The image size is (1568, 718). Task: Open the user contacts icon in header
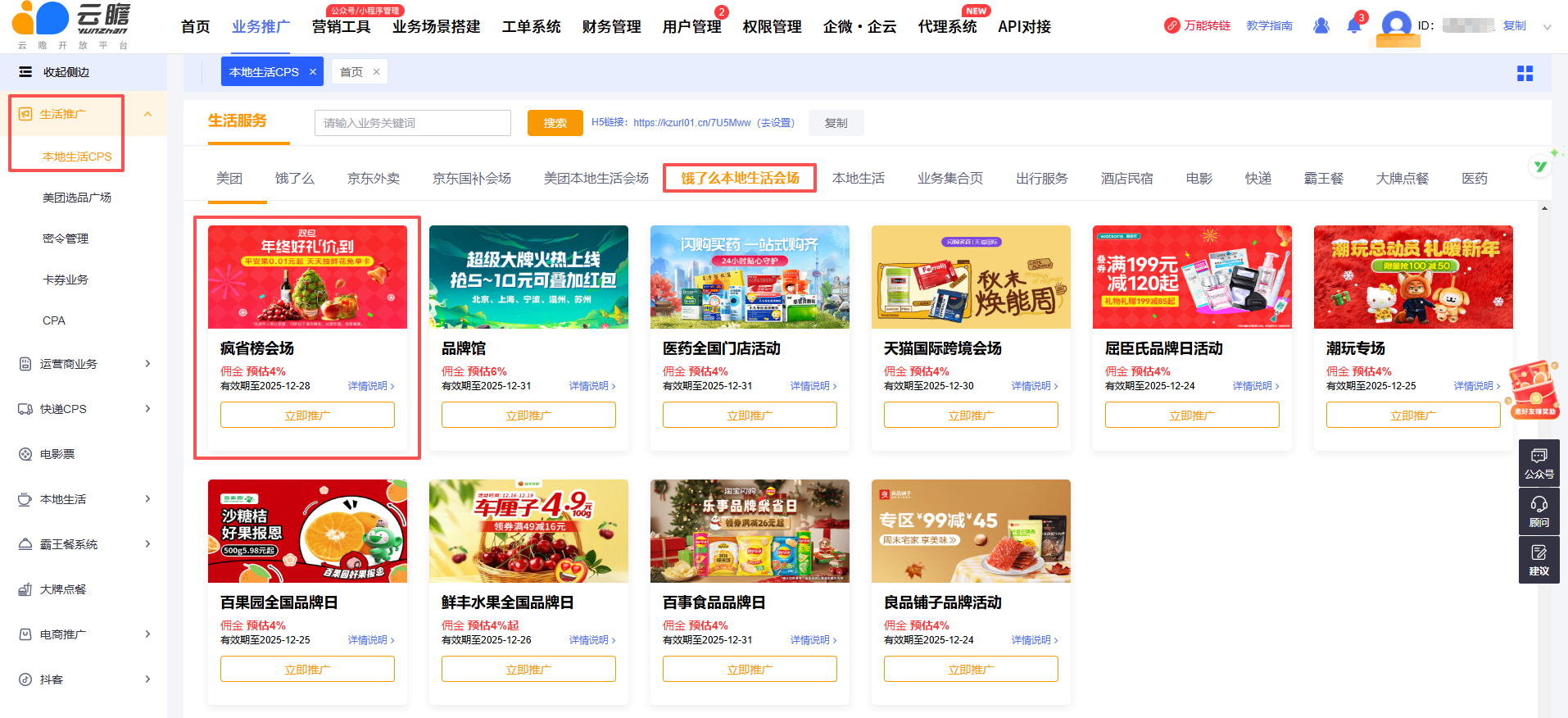coord(1321,26)
